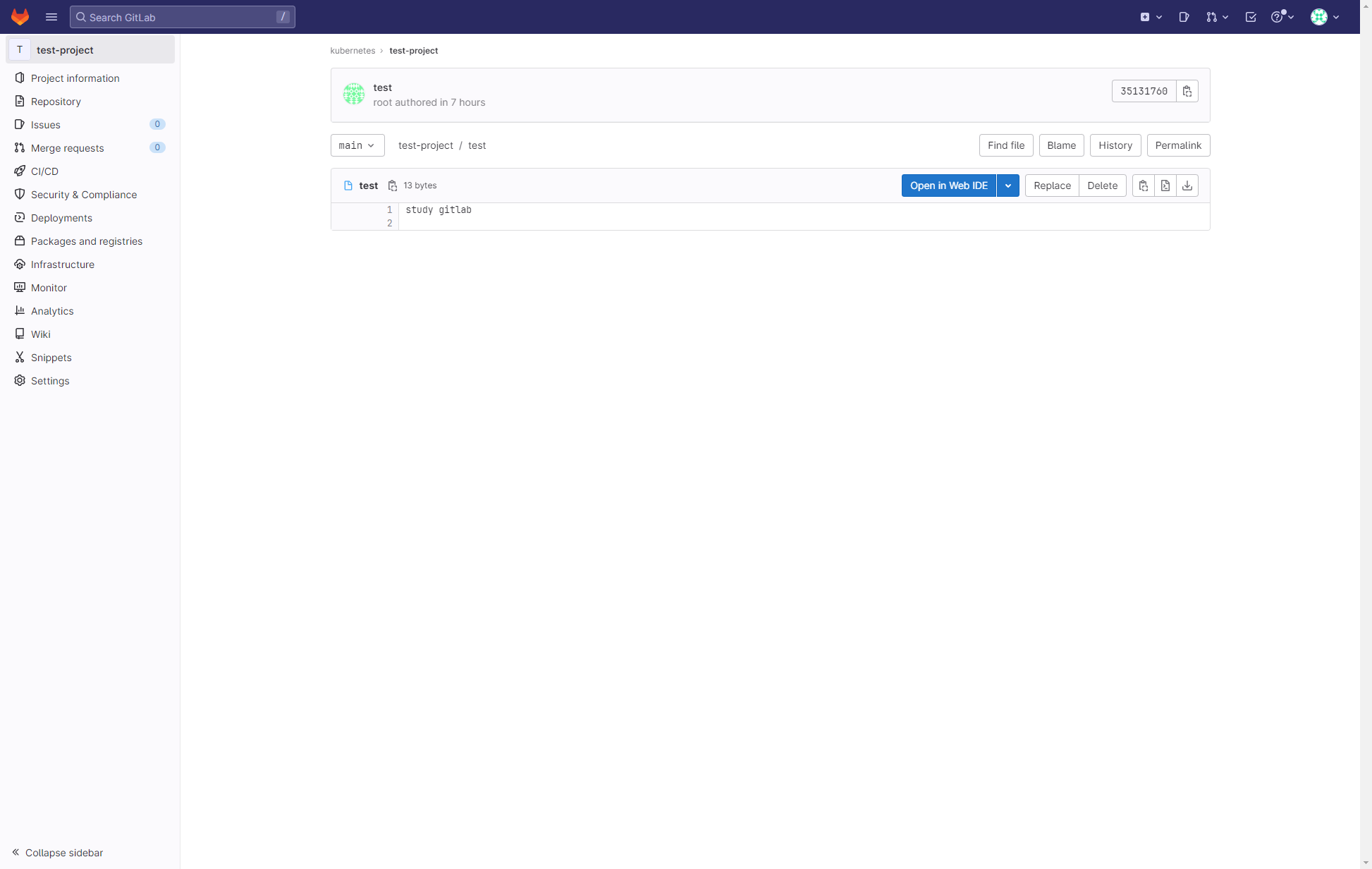Viewport: 1372px width, 869px height.
Task: Copy the commit SHA
Action: pos(1187,91)
